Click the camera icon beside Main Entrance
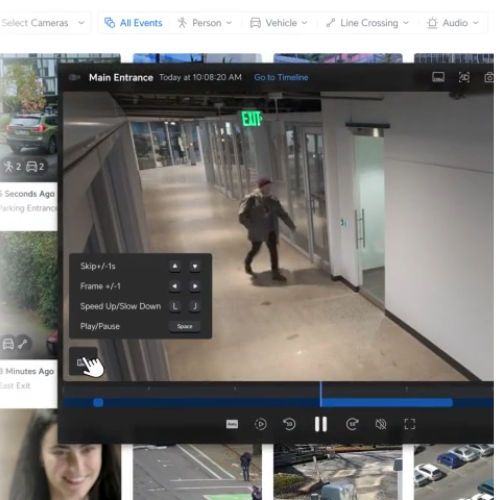500x500 pixels. pyautogui.click(x=74, y=77)
